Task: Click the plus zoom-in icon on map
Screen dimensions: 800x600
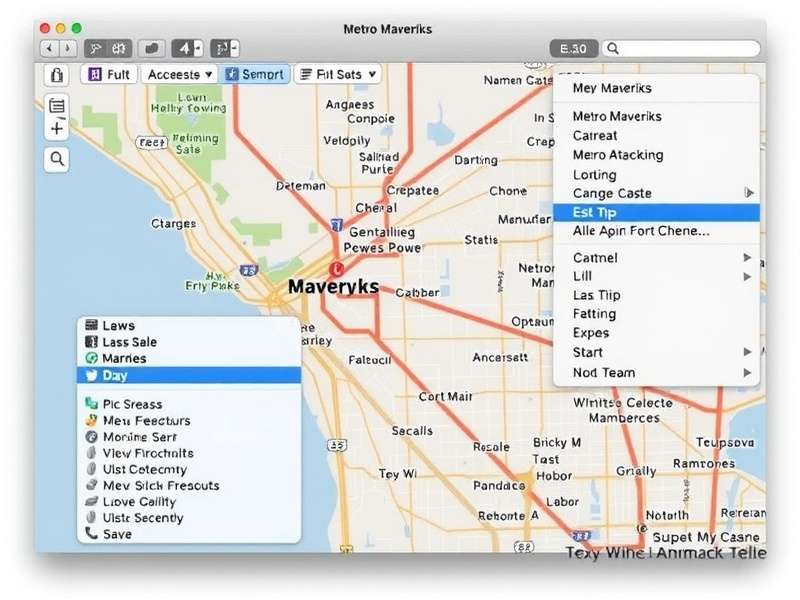Action: tap(57, 129)
